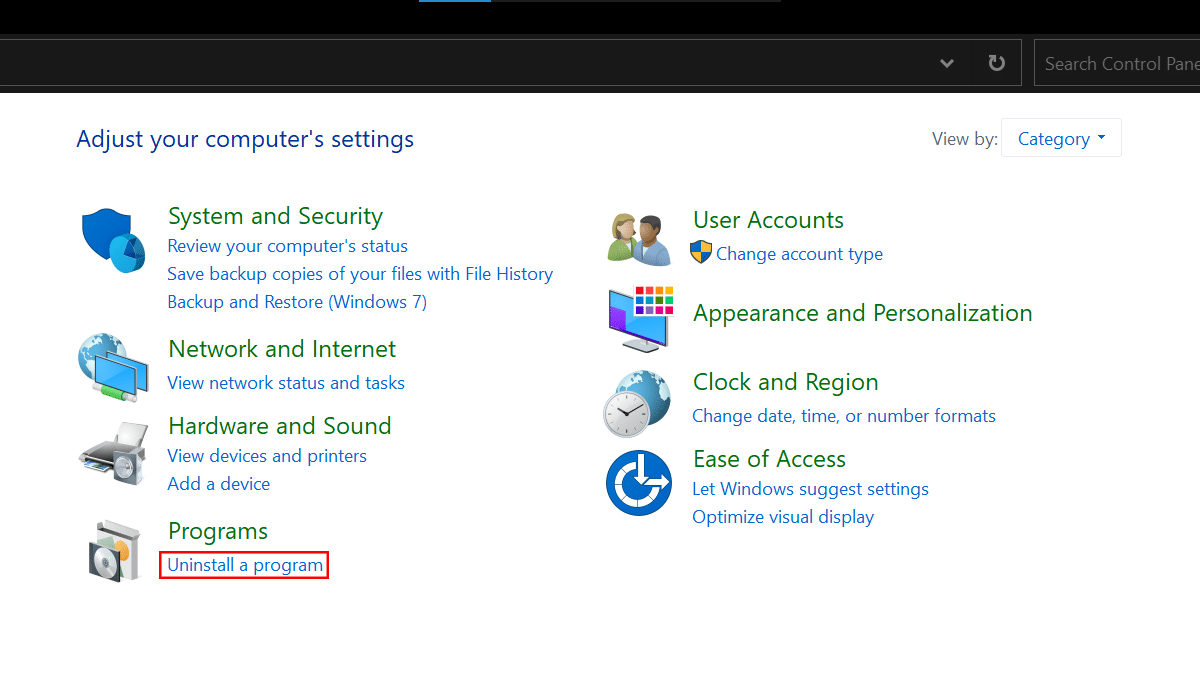This screenshot has height=675, width=1200.
Task: Click Add a device link
Action: (x=219, y=484)
